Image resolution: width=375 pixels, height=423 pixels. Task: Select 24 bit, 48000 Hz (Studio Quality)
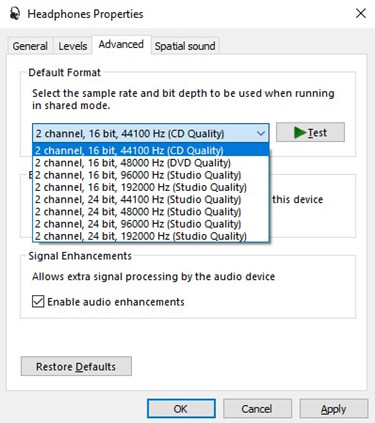tap(151, 211)
